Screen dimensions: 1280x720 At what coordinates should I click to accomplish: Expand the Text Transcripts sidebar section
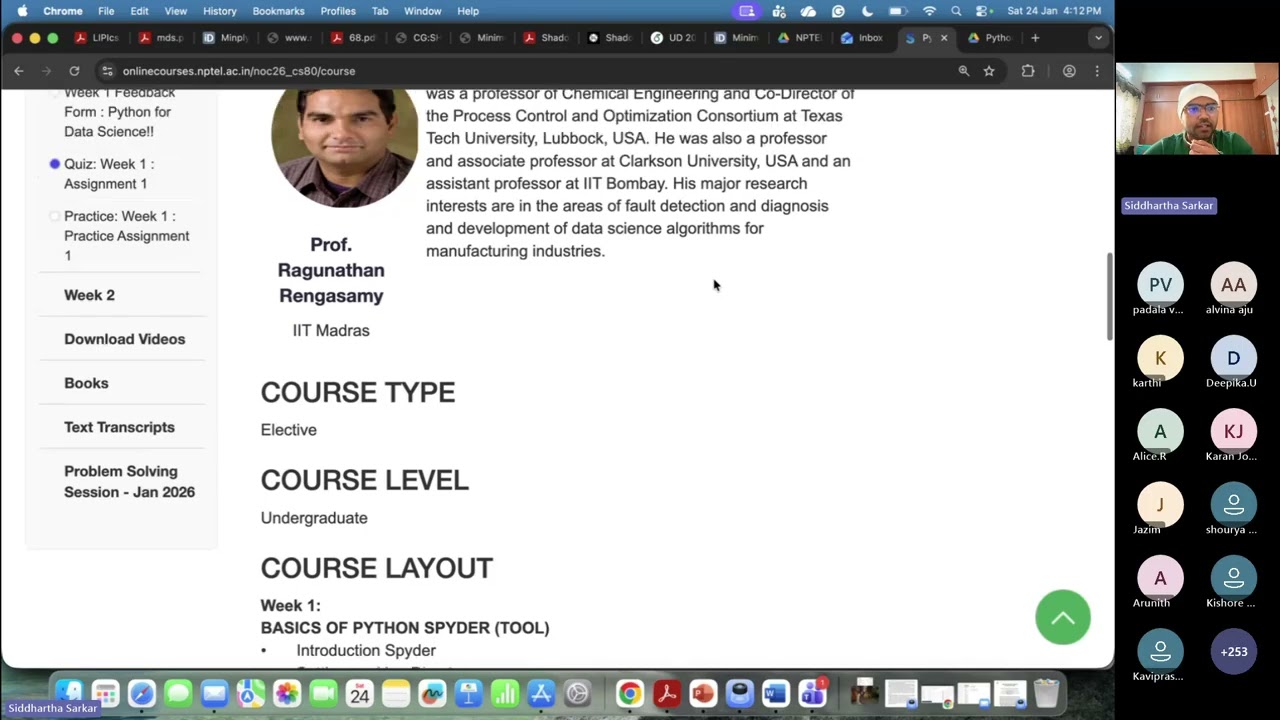[x=119, y=427]
